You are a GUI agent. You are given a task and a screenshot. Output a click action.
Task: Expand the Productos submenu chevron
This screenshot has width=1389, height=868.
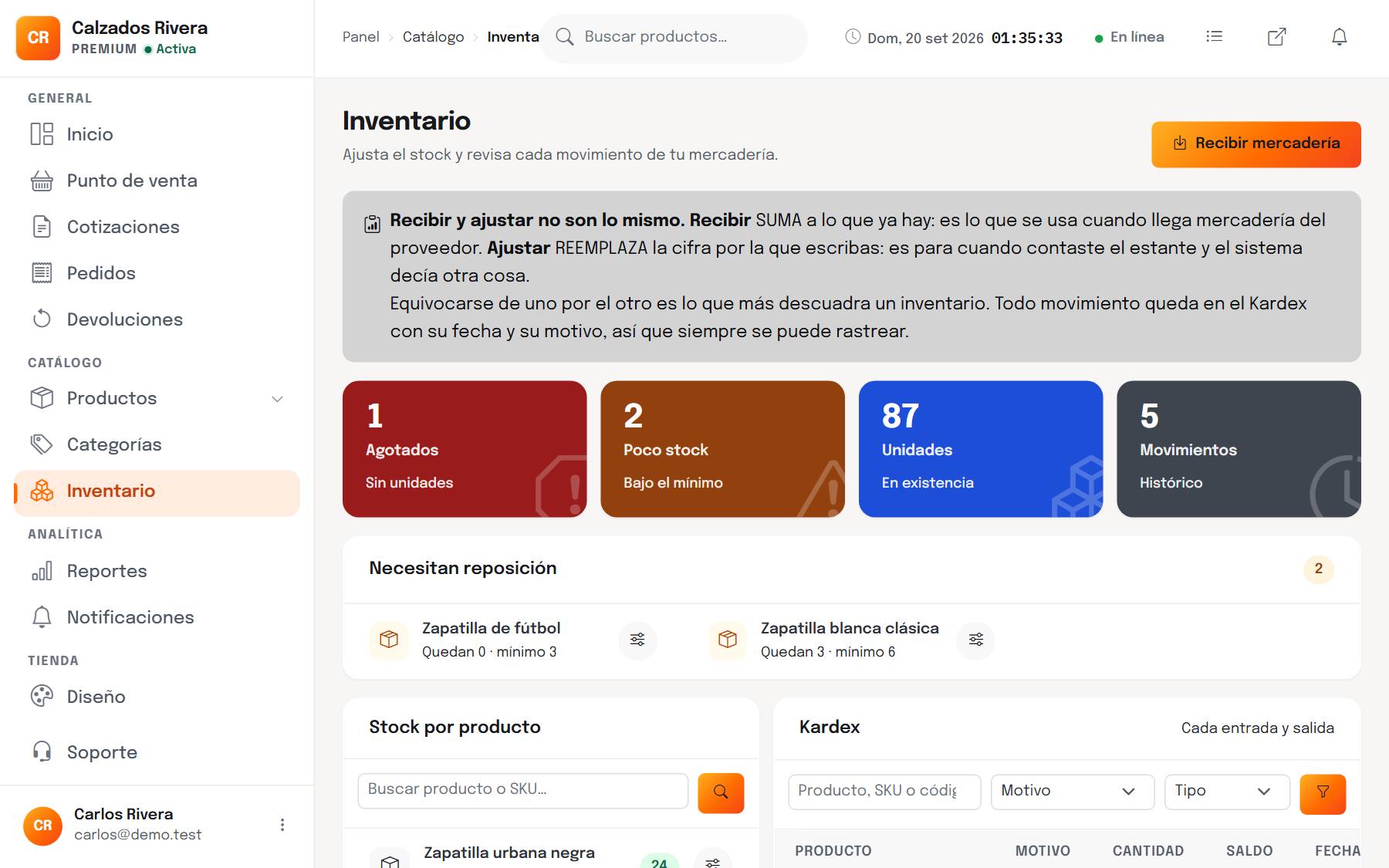[277, 399]
